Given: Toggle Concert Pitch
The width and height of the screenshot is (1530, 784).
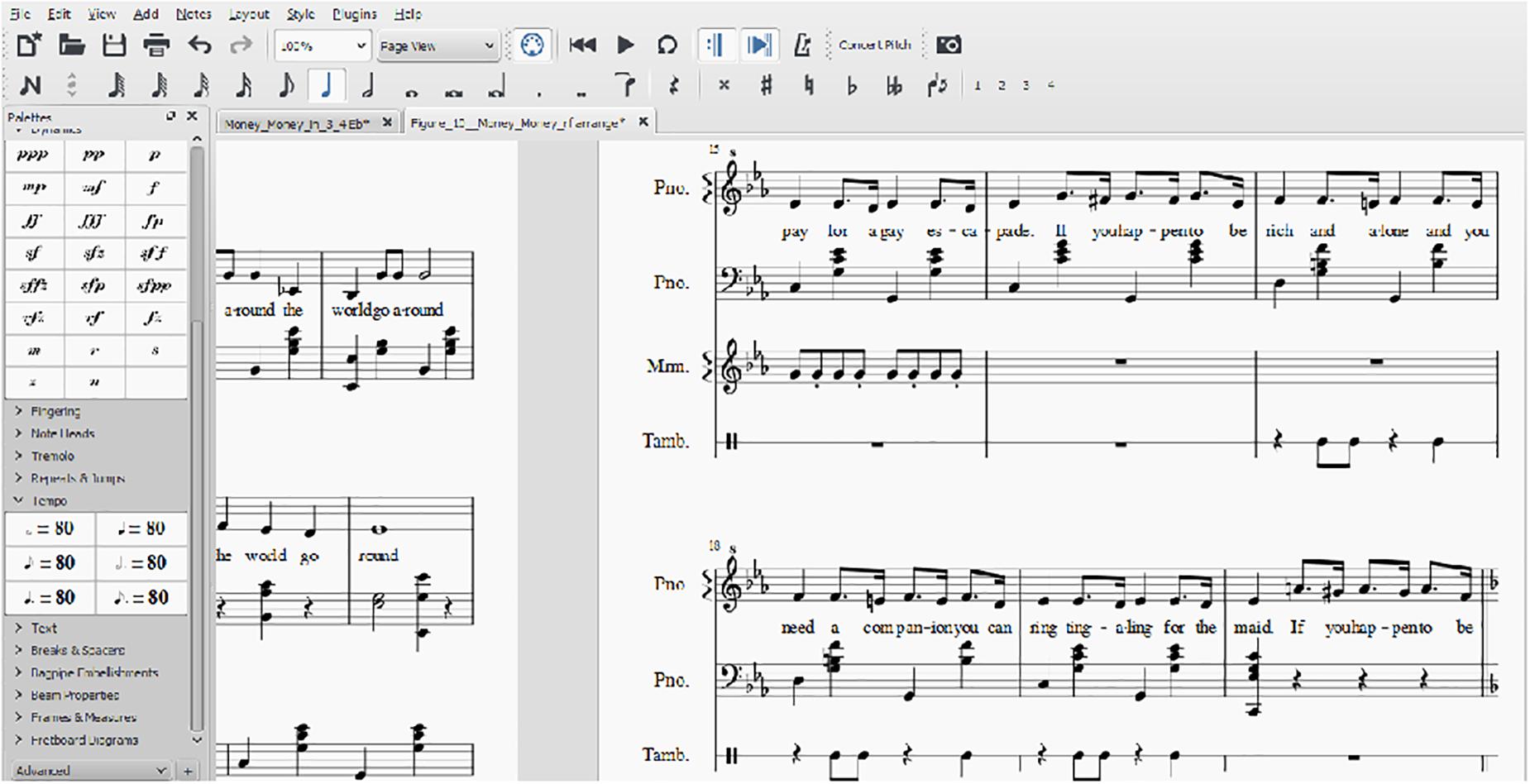Looking at the screenshot, I should pyautogui.click(x=874, y=45).
